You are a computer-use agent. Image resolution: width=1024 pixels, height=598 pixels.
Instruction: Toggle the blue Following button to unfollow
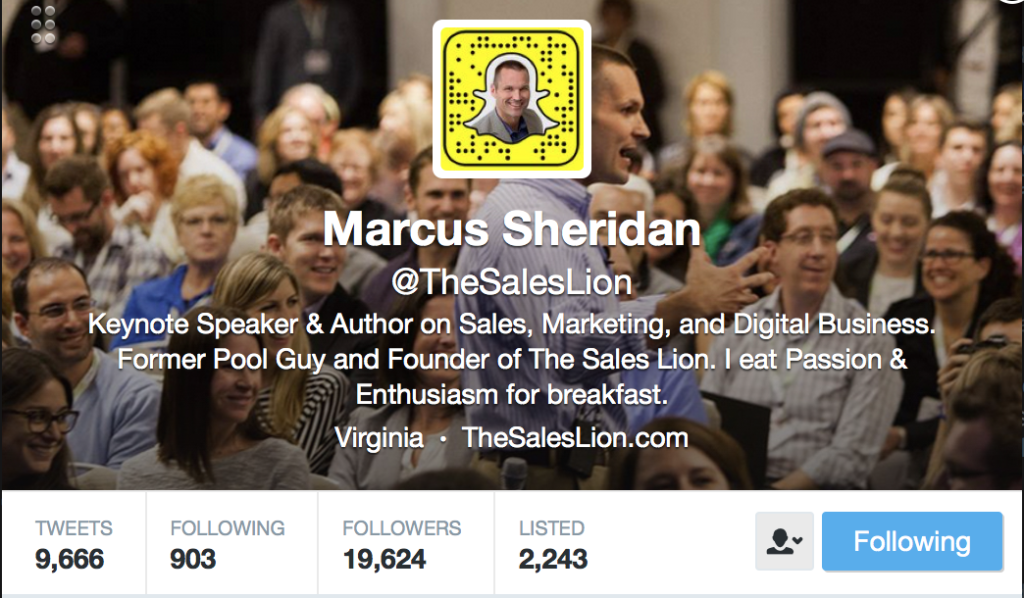click(912, 541)
